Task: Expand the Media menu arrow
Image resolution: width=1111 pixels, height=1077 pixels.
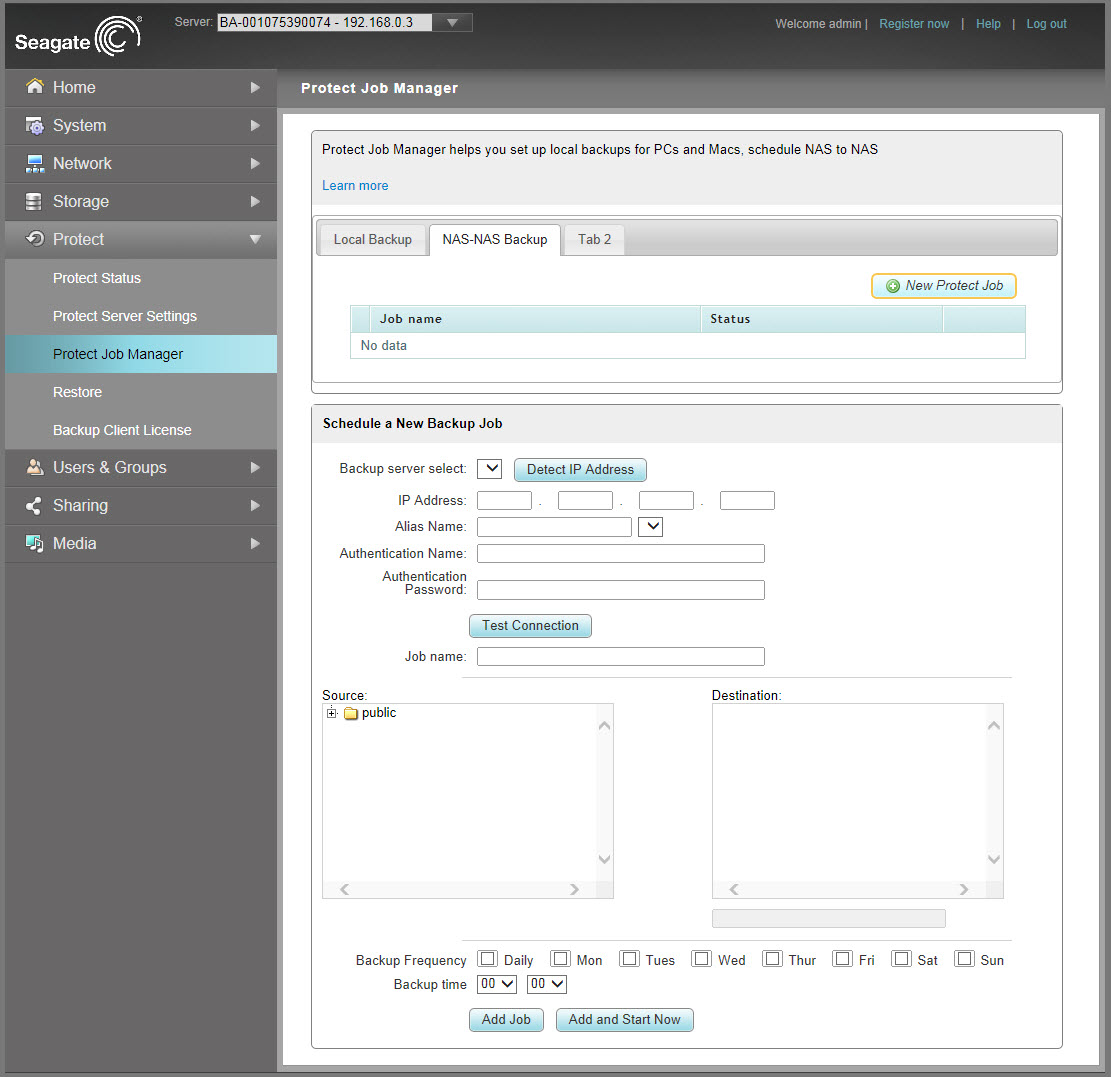Action: (255, 543)
